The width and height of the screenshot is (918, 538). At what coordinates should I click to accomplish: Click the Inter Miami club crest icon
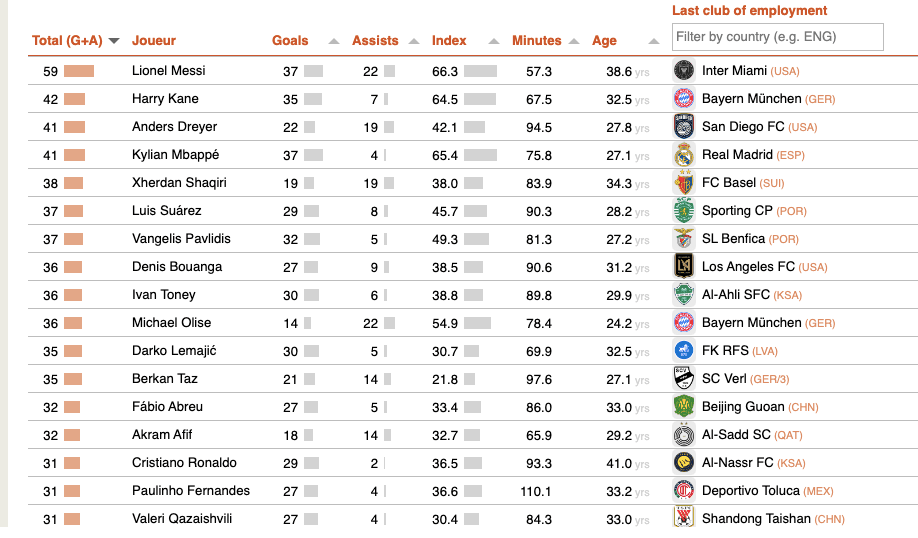(683, 71)
